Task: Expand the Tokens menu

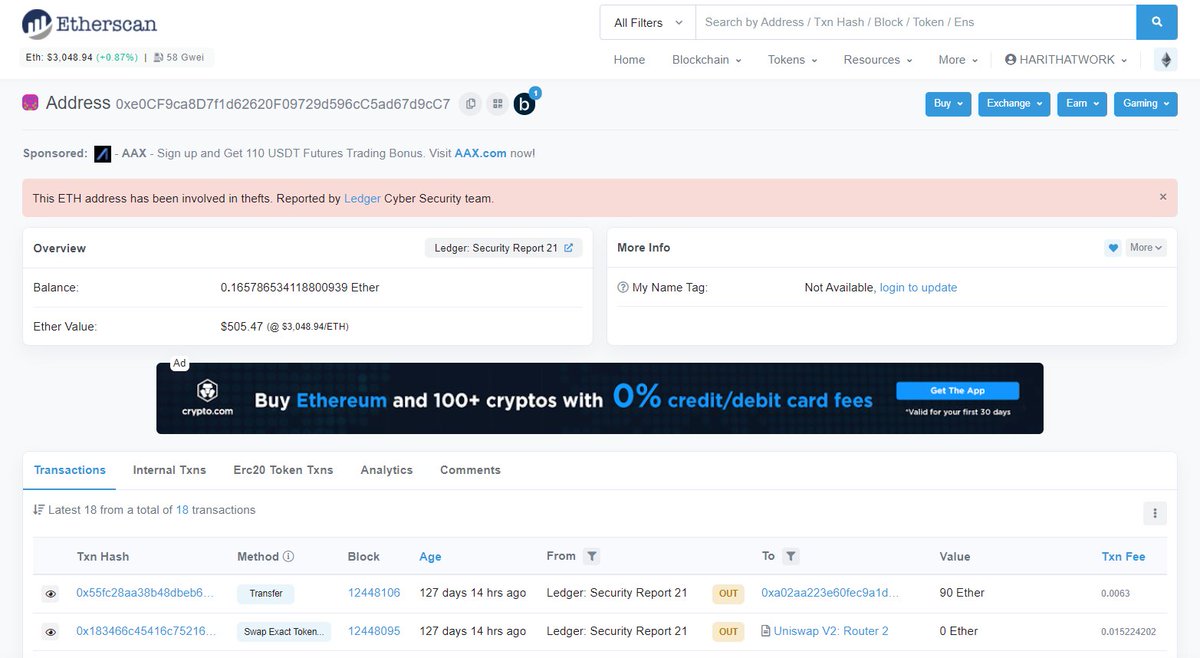Action: click(x=792, y=60)
